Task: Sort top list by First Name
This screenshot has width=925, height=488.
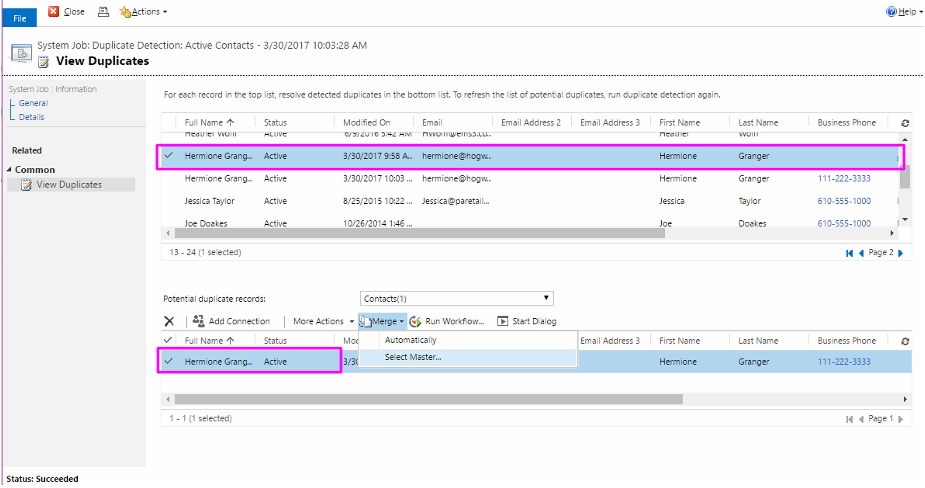Action: coord(680,122)
